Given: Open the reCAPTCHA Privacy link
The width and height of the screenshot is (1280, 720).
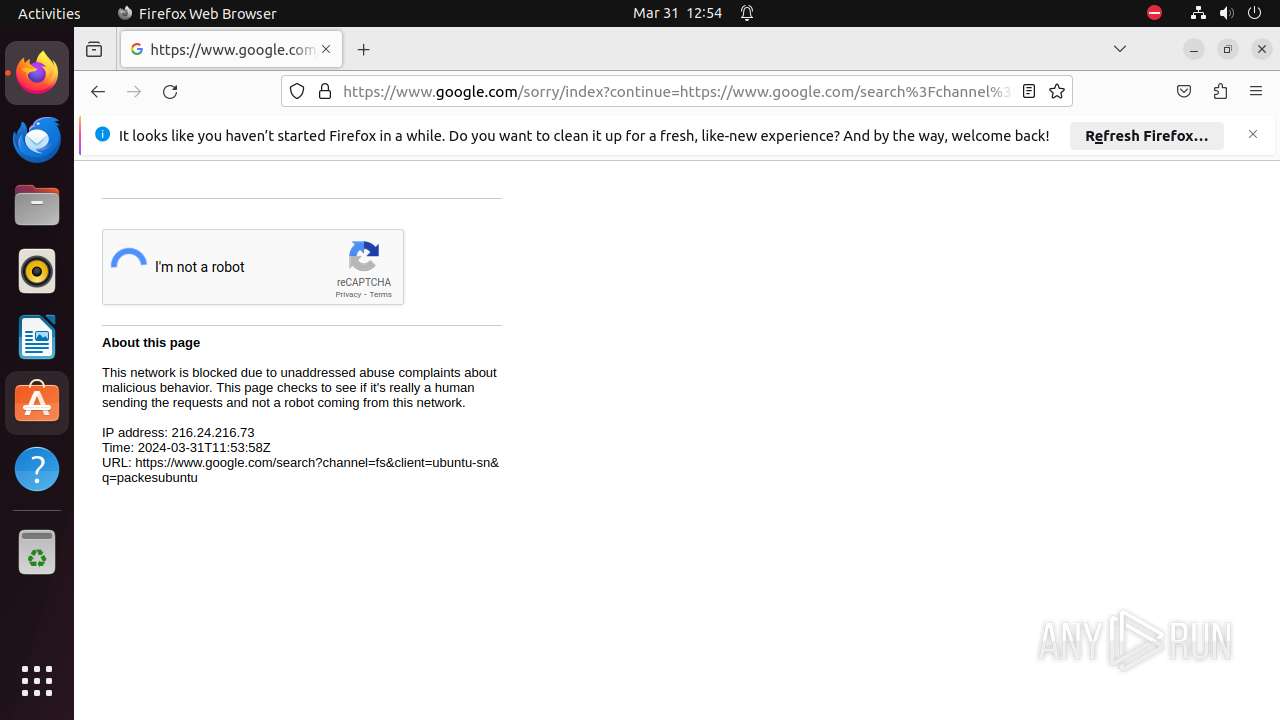Looking at the screenshot, I should pos(348,295).
